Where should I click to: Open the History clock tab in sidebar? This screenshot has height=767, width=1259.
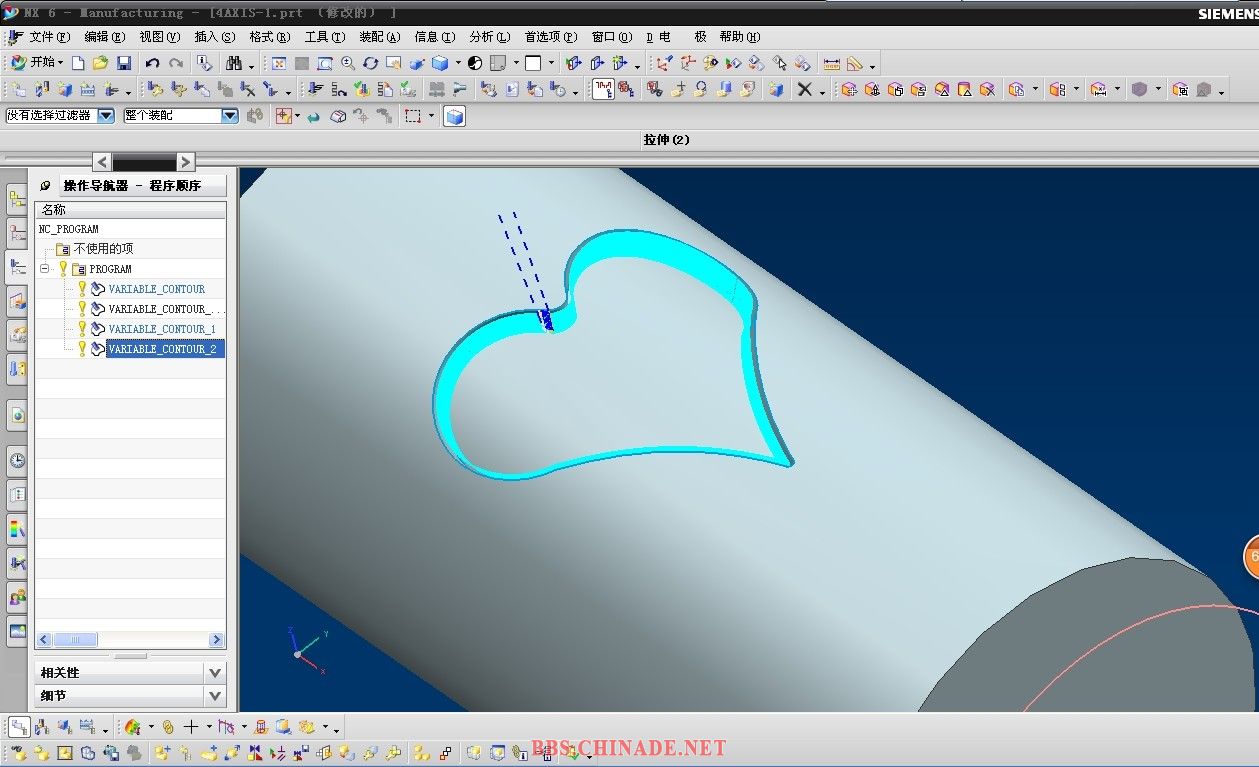pos(17,461)
